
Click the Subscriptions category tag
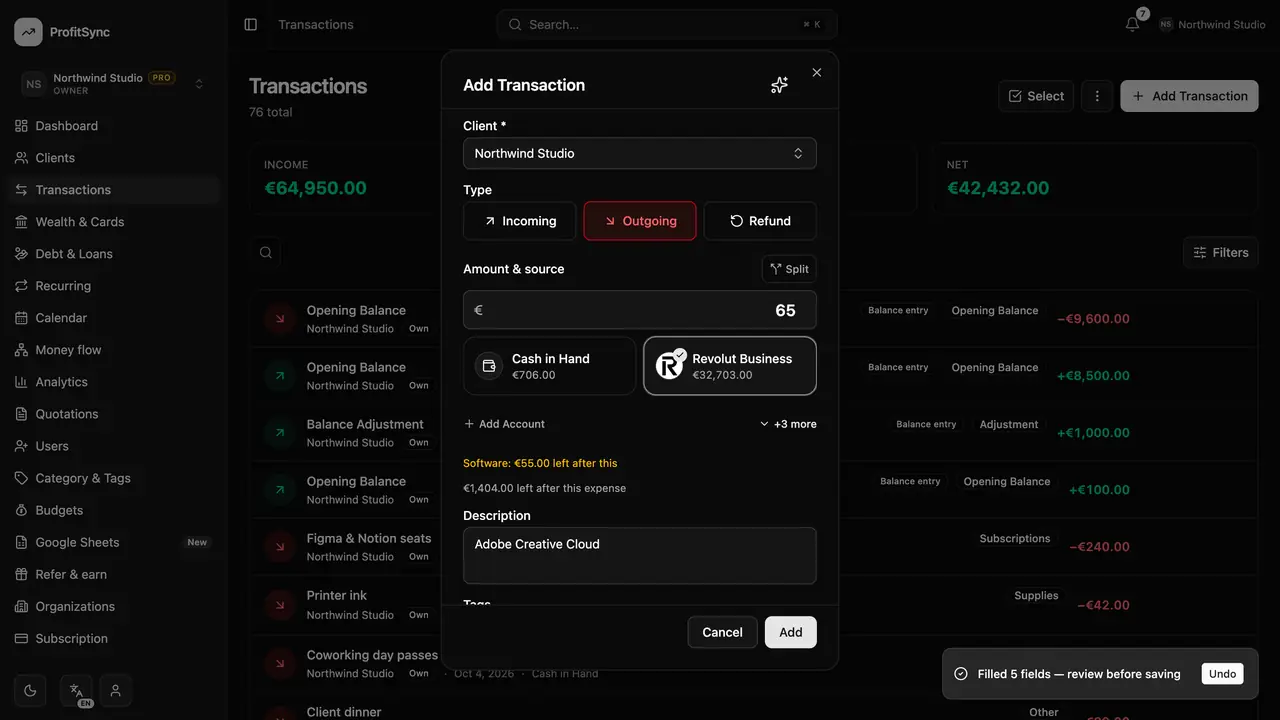point(1015,538)
